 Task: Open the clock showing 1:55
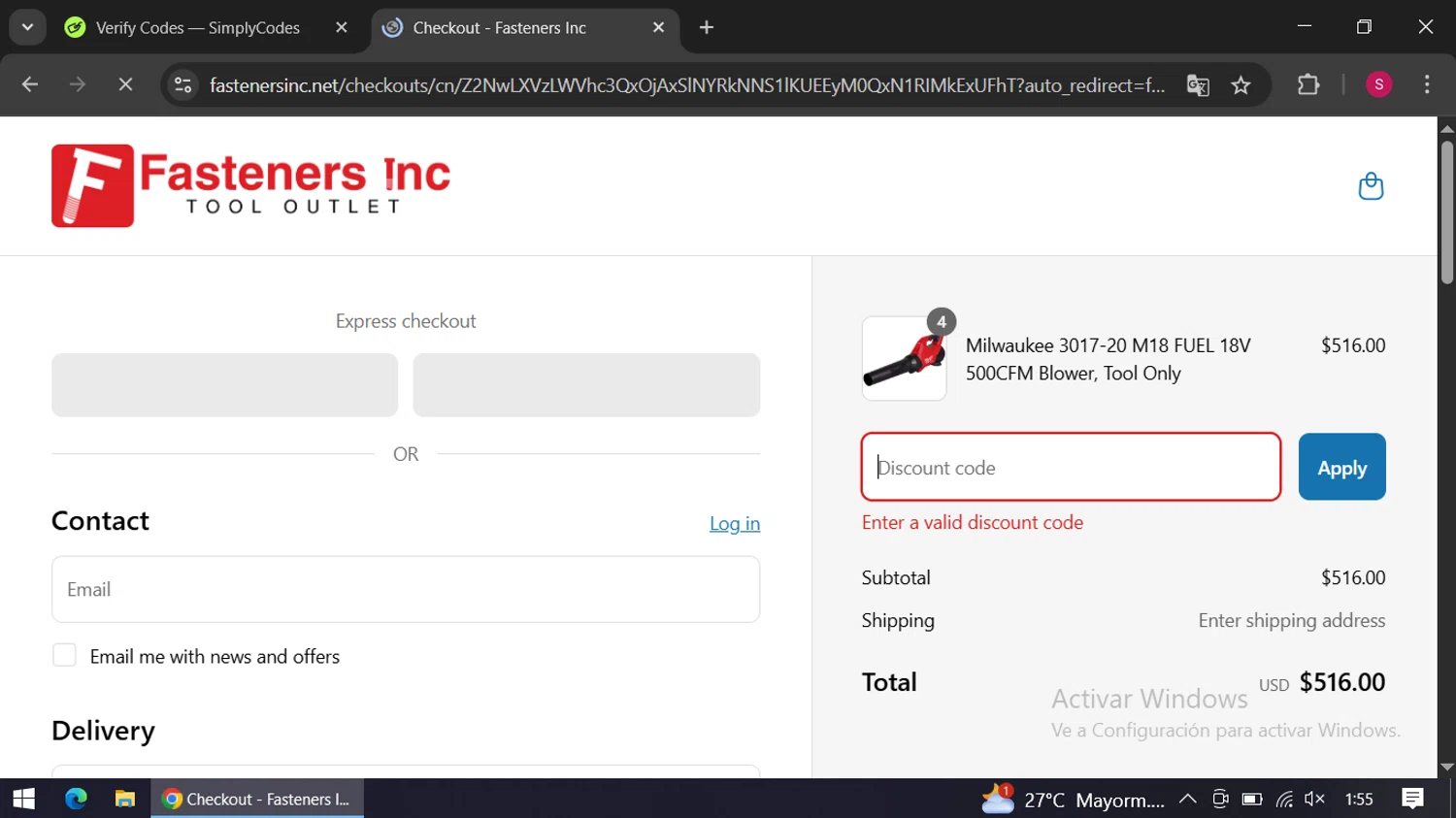[1359, 800]
